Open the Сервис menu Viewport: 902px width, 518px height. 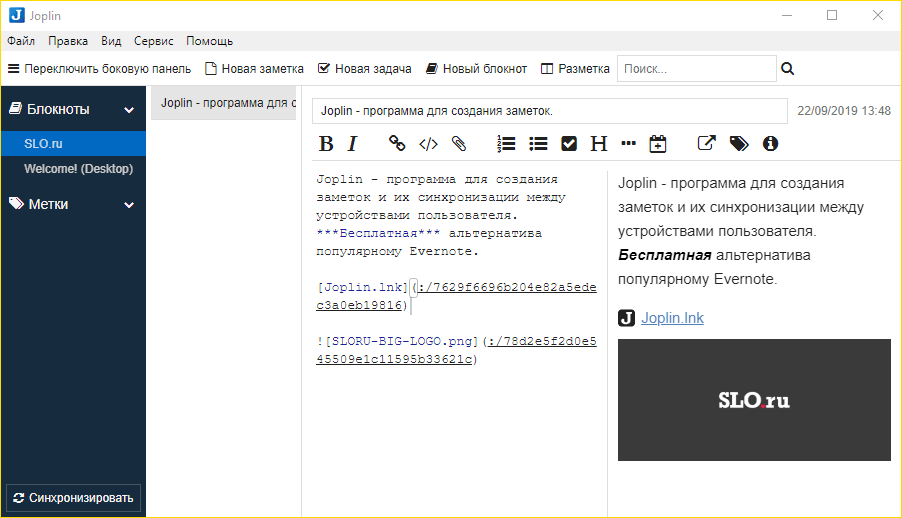(154, 41)
